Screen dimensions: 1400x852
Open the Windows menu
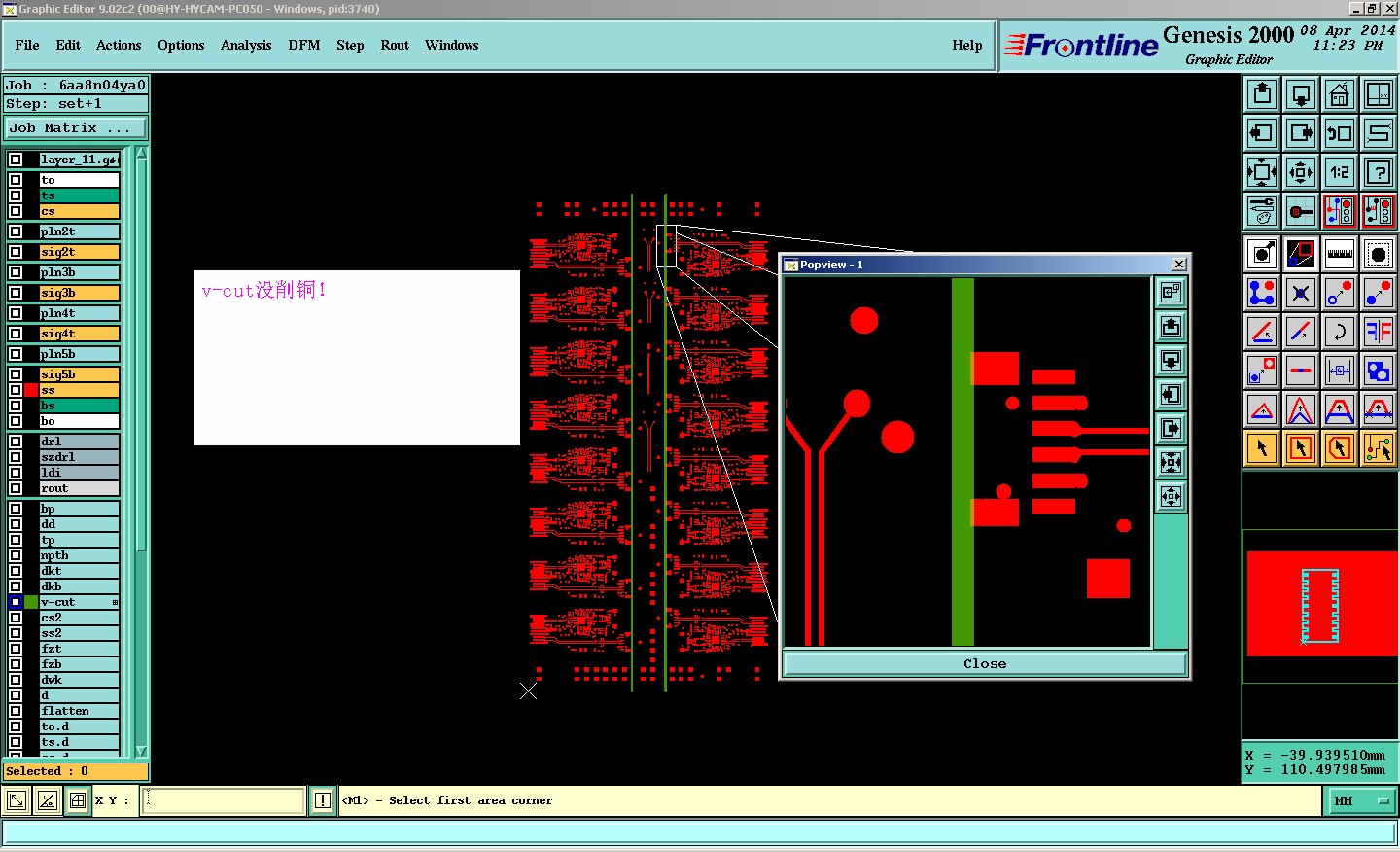pos(451,46)
